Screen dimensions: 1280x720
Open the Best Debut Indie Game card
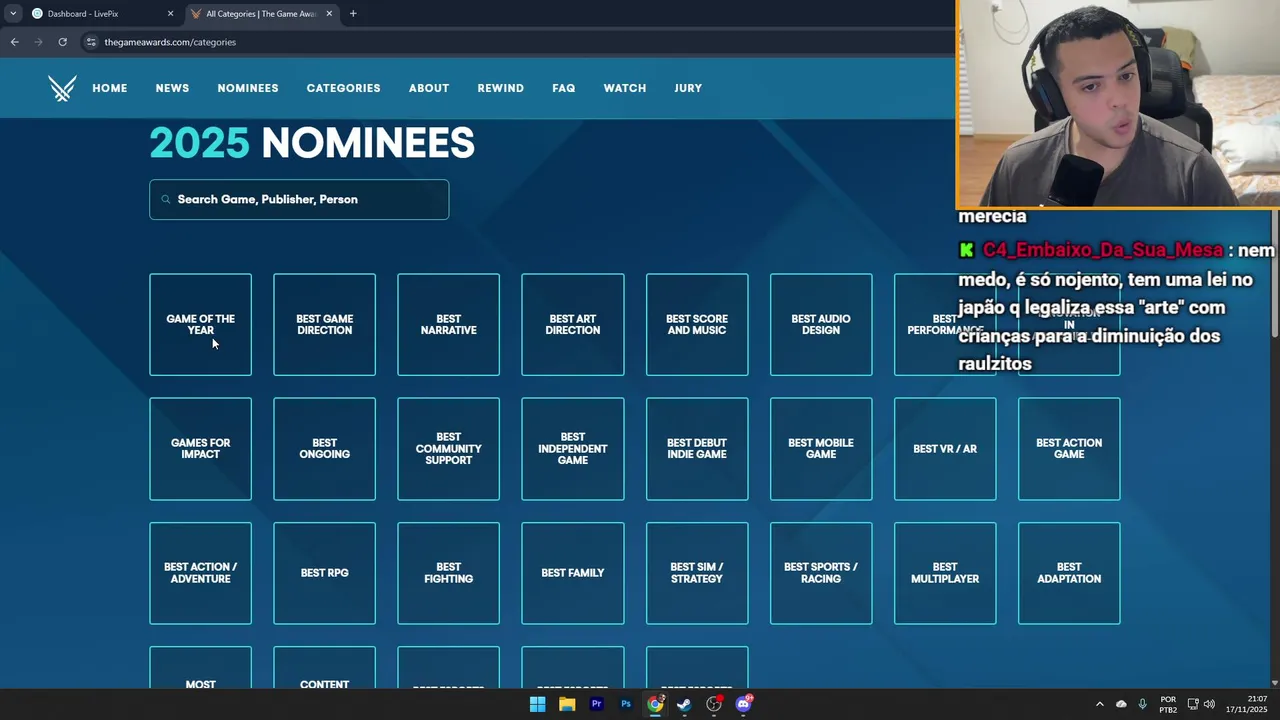click(697, 449)
